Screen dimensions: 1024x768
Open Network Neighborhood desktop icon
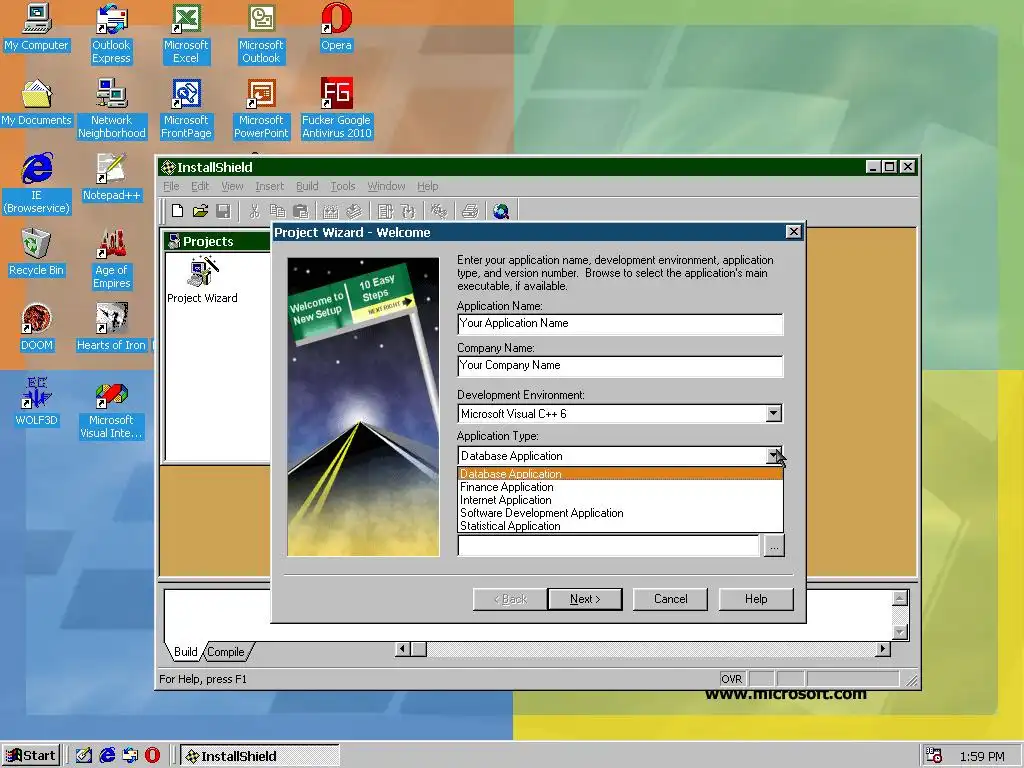pos(112,109)
